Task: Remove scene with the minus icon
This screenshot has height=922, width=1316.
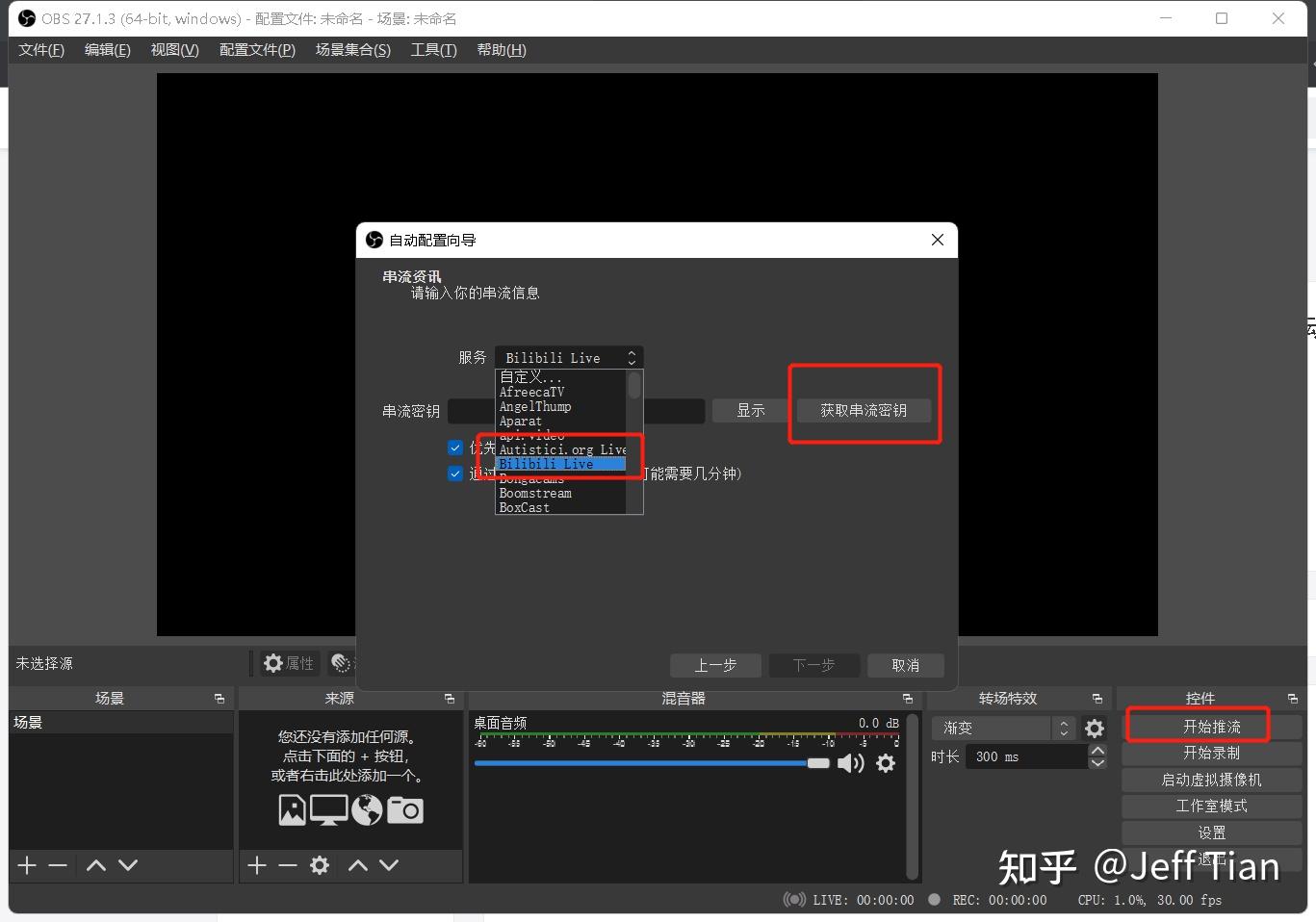Action: point(58,865)
